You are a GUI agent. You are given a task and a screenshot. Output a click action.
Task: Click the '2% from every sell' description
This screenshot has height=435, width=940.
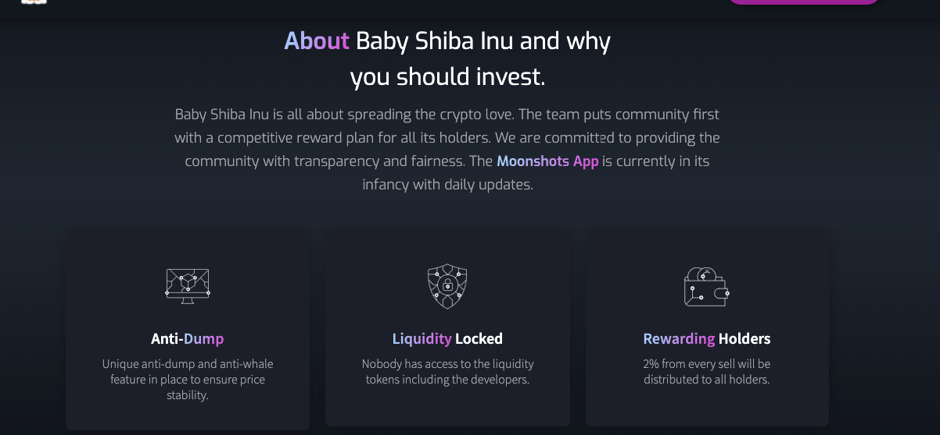(x=707, y=371)
